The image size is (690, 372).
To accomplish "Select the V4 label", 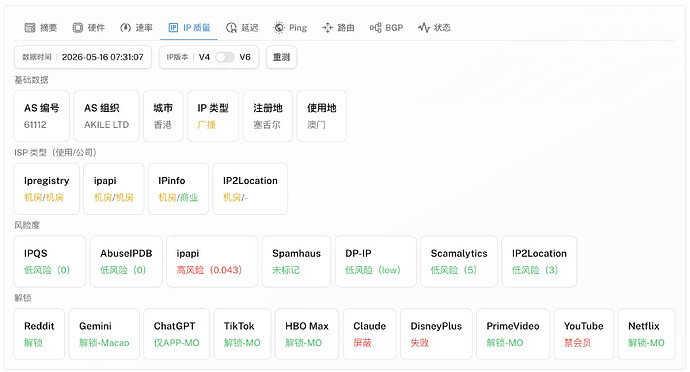I will [204, 57].
